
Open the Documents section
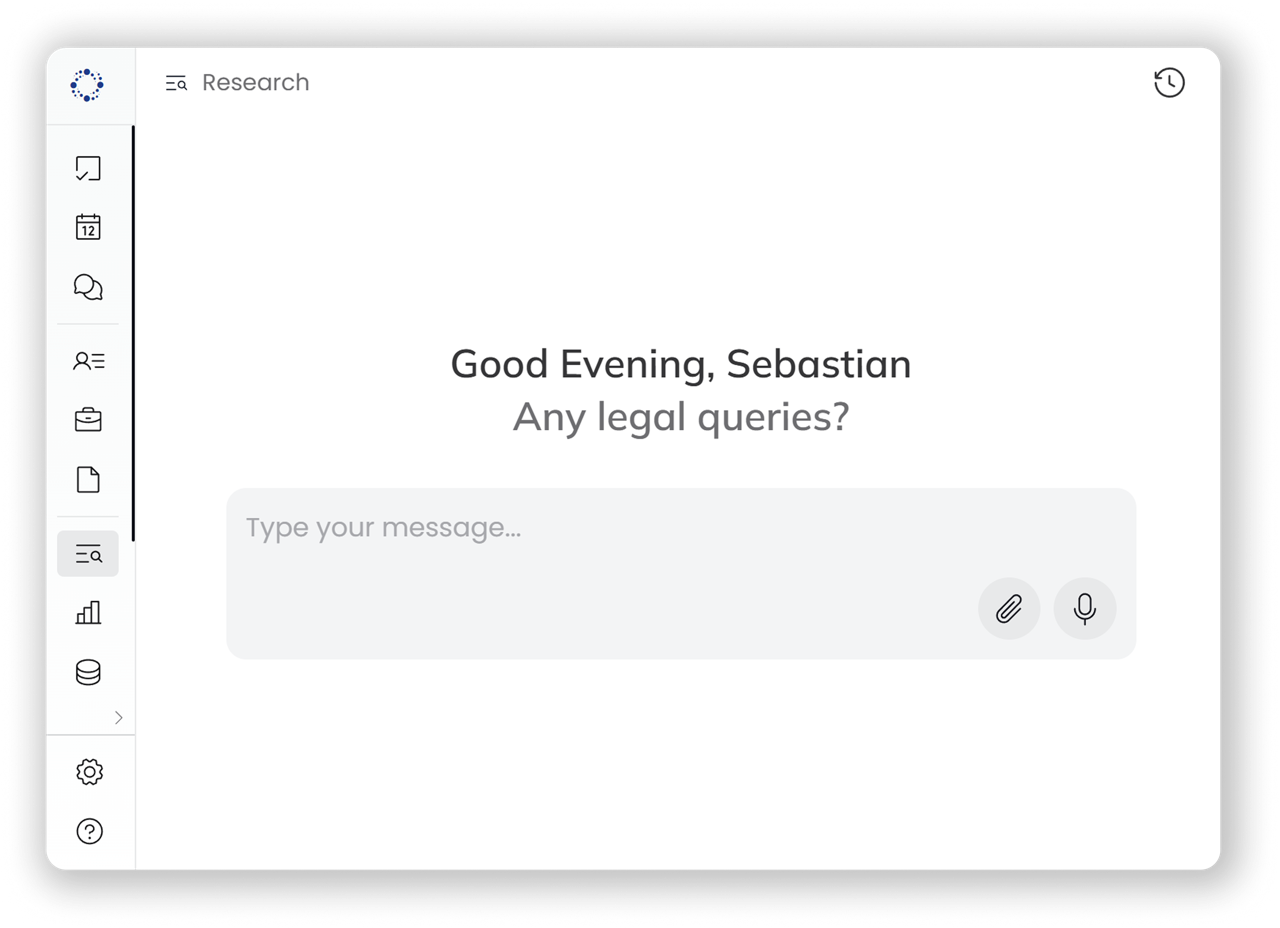click(88, 480)
